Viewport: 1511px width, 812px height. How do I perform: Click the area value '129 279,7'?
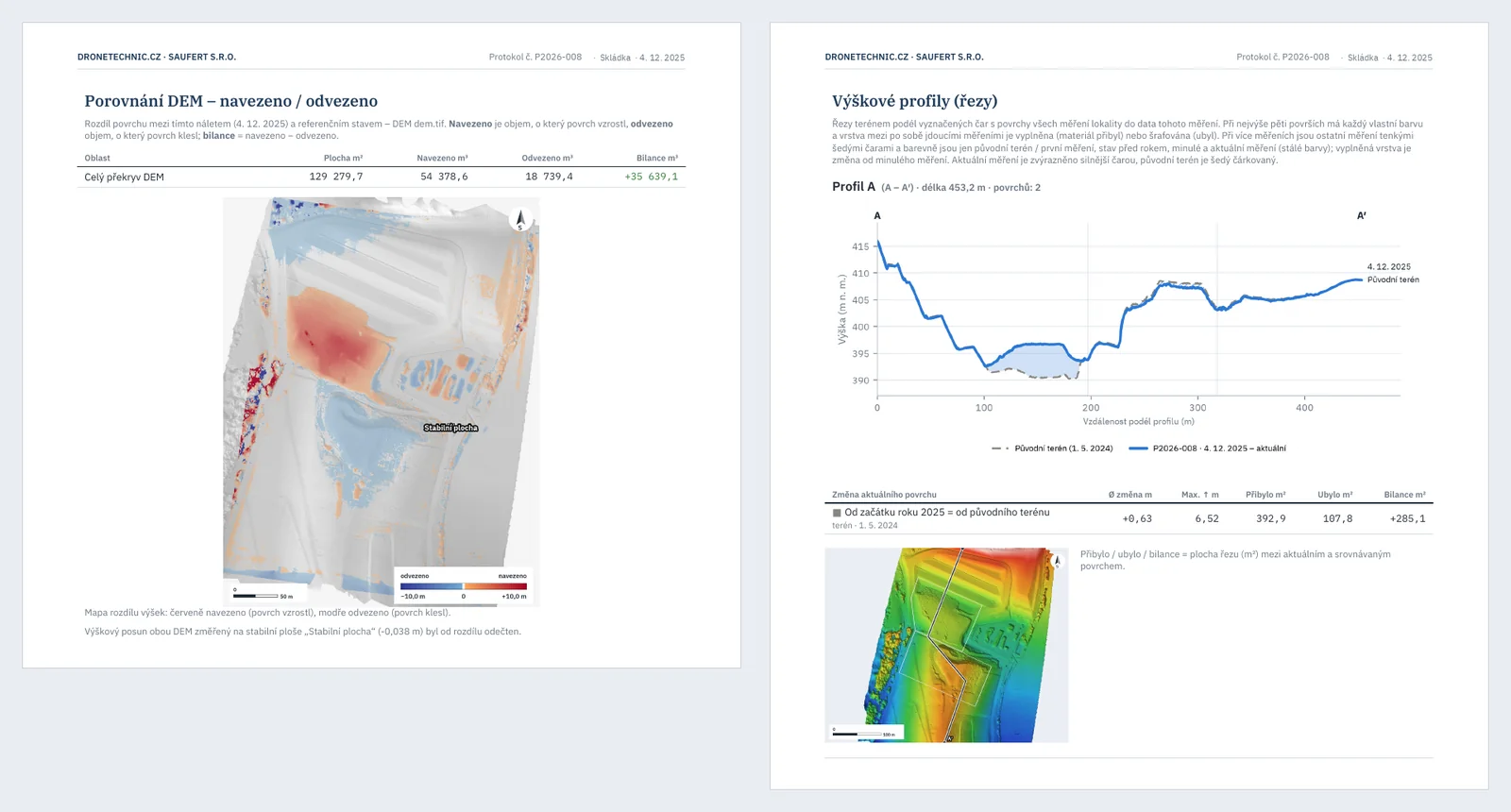point(336,177)
